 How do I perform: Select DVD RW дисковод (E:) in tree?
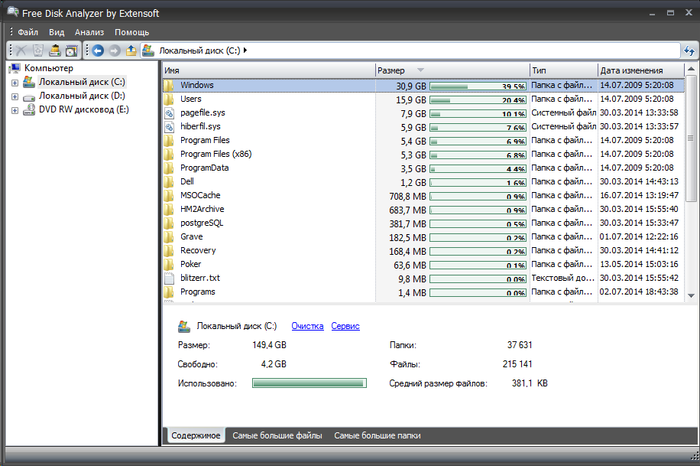(84, 109)
